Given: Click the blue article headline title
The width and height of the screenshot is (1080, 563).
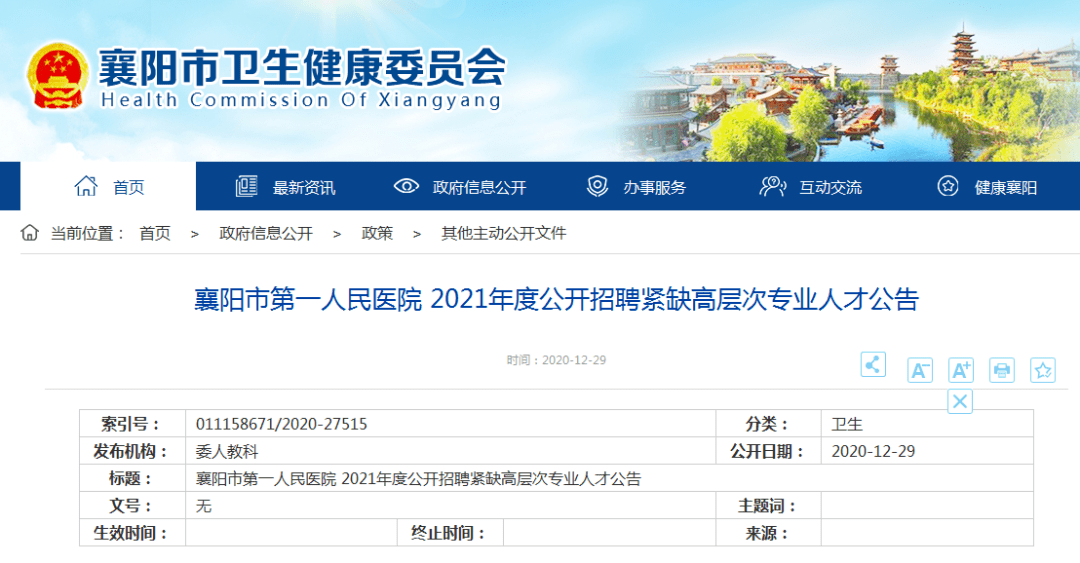Looking at the screenshot, I should coord(556,300).
